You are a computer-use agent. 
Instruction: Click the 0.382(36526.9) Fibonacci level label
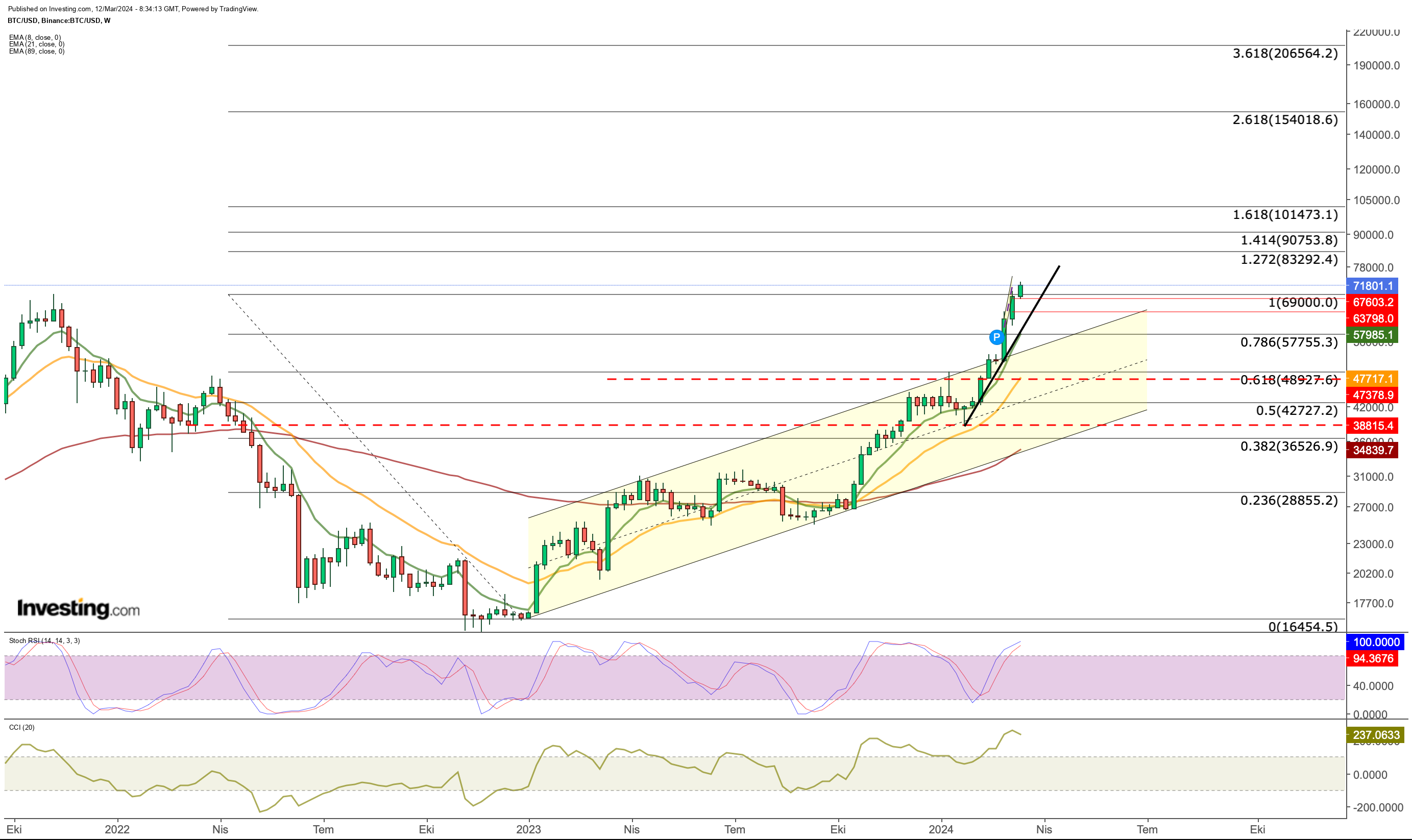coord(1289,446)
